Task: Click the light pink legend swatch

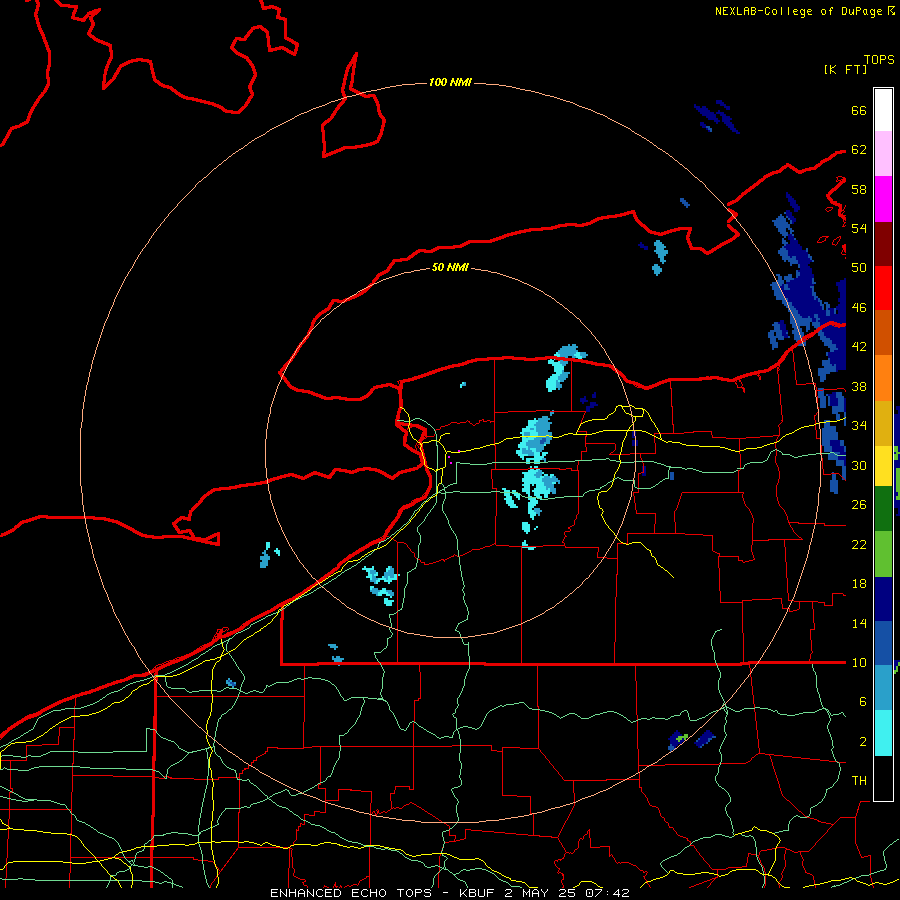Action: tap(883, 153)
